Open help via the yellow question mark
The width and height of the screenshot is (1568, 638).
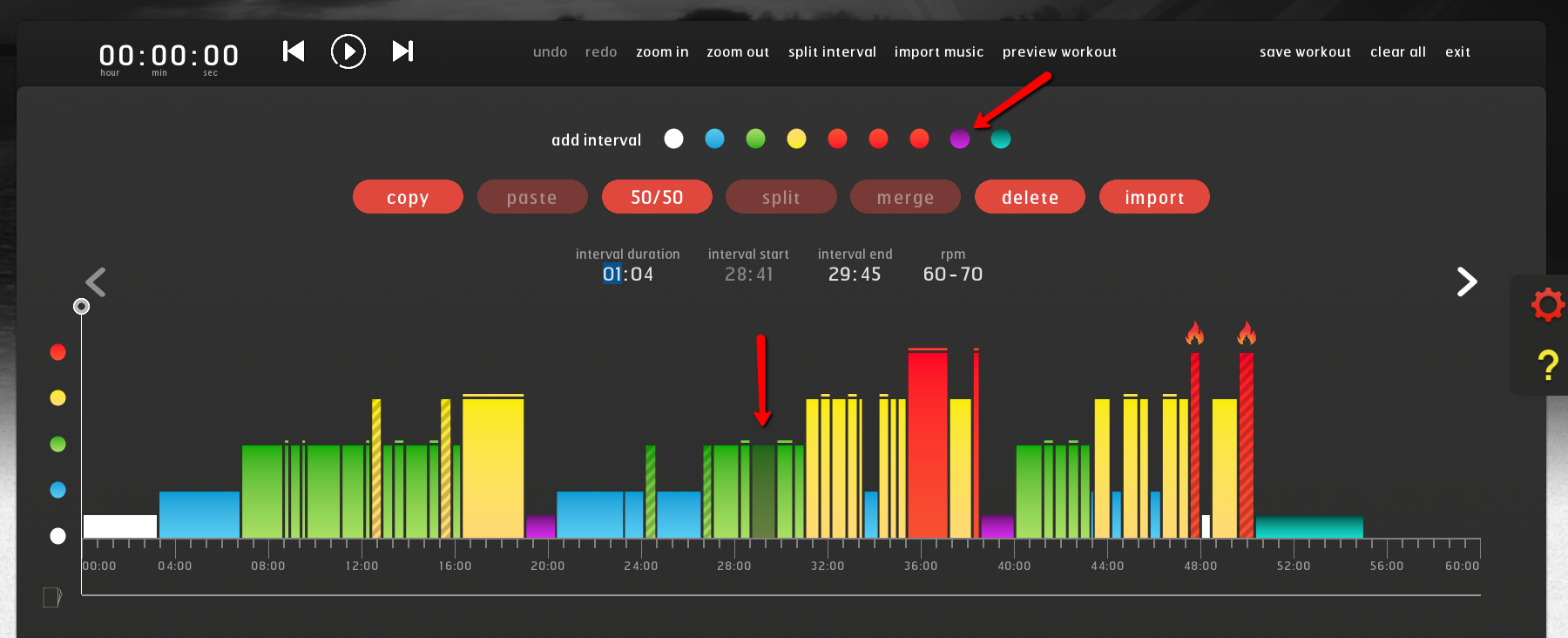1547,365
